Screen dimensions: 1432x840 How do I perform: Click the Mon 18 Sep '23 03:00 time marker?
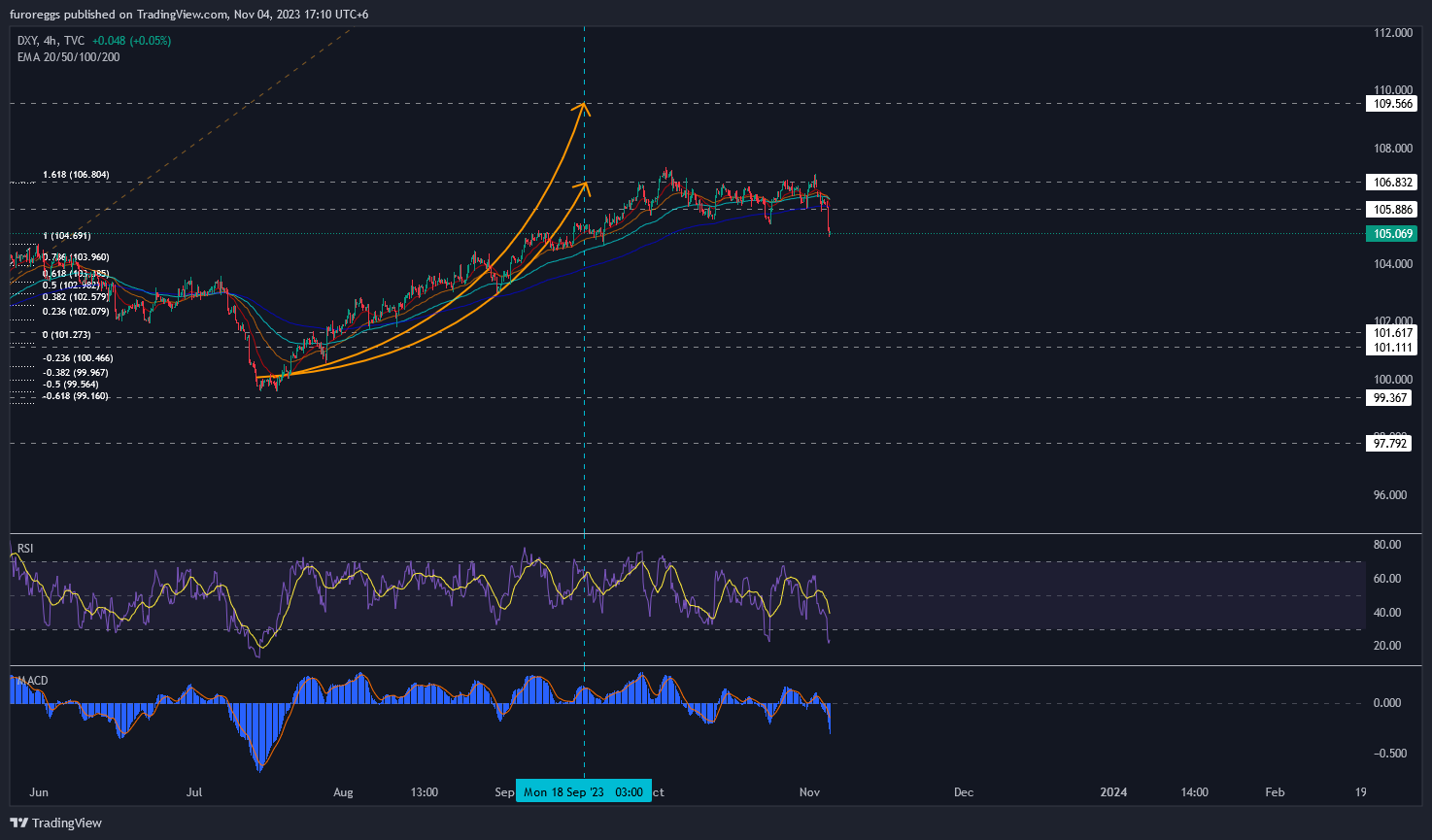tap(584, 792)
